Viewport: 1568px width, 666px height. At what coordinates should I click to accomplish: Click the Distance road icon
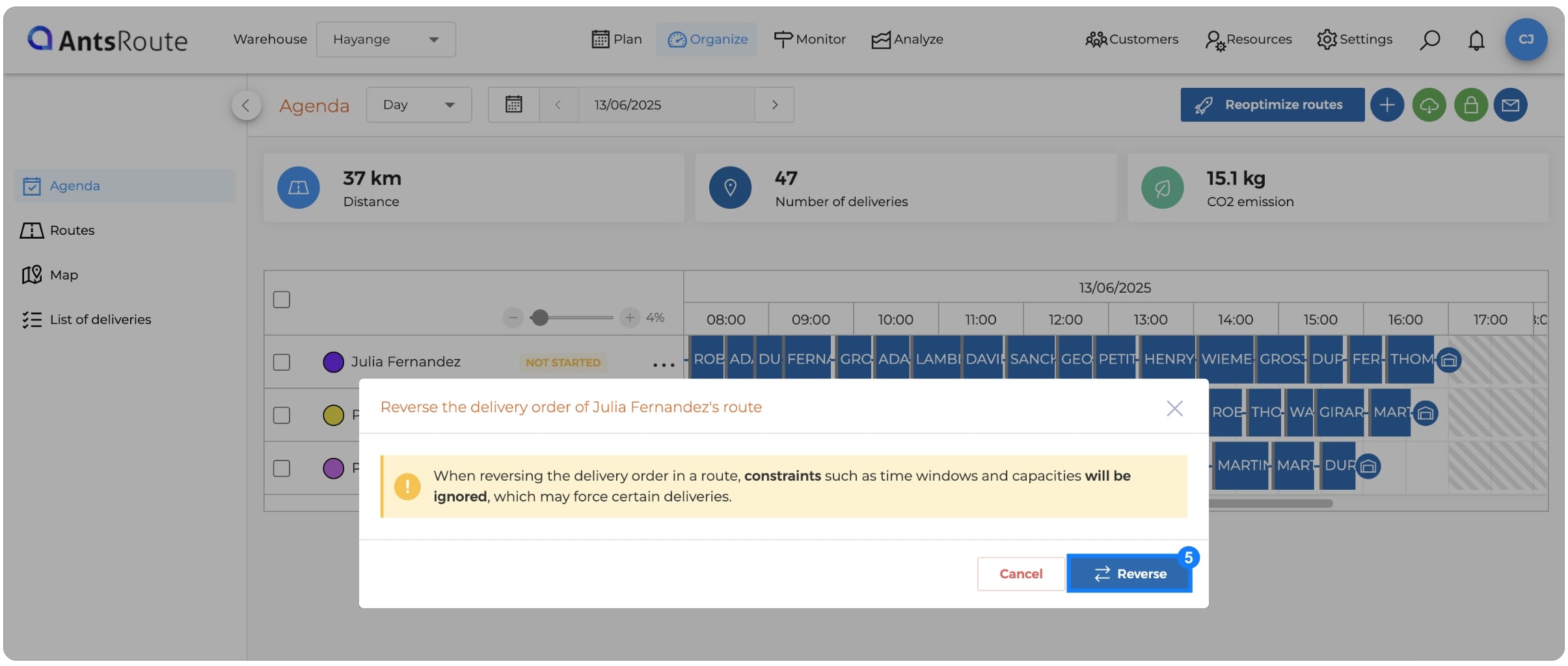pyautogui.click(x=298, y=188)
